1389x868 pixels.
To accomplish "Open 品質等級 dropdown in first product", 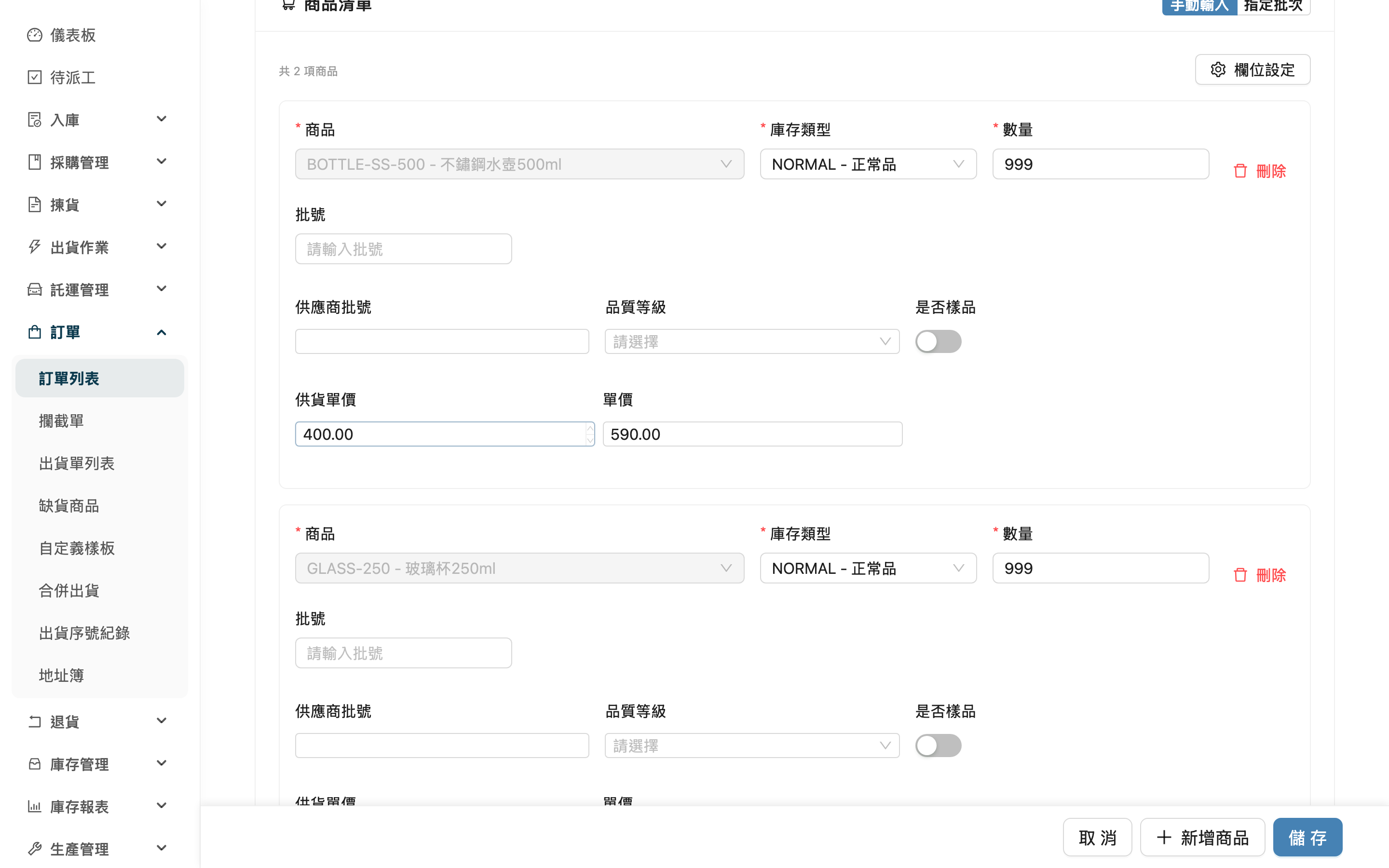I will click(752, 341).
